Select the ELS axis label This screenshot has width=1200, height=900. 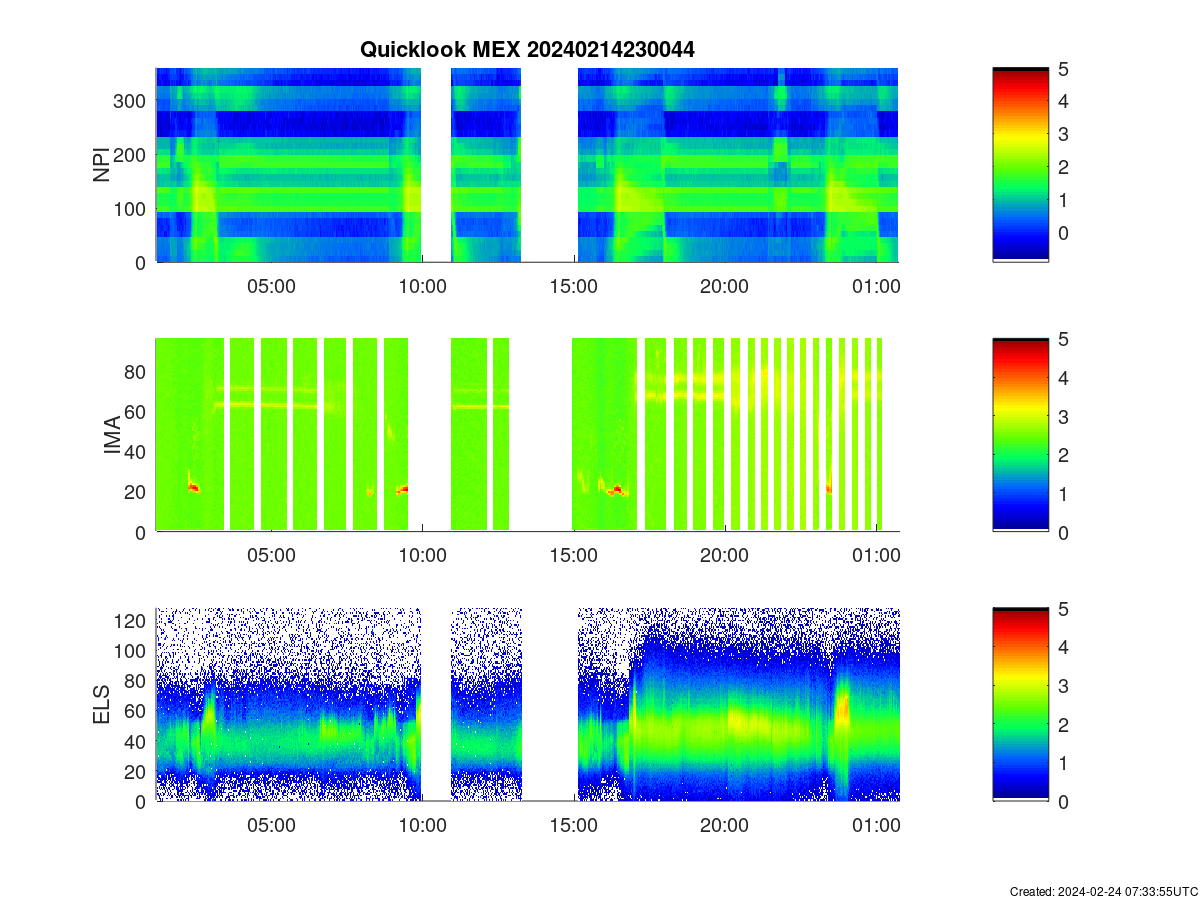[101, 704]
